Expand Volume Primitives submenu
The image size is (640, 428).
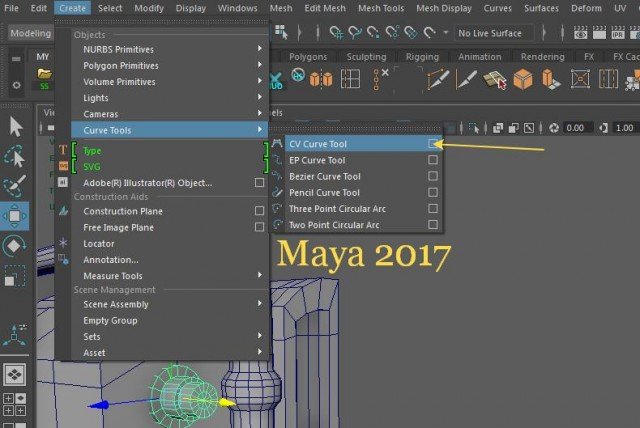tap(260, 81)
